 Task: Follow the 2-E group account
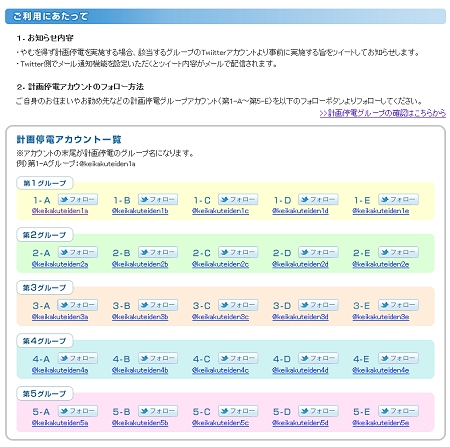coord(398,252)
